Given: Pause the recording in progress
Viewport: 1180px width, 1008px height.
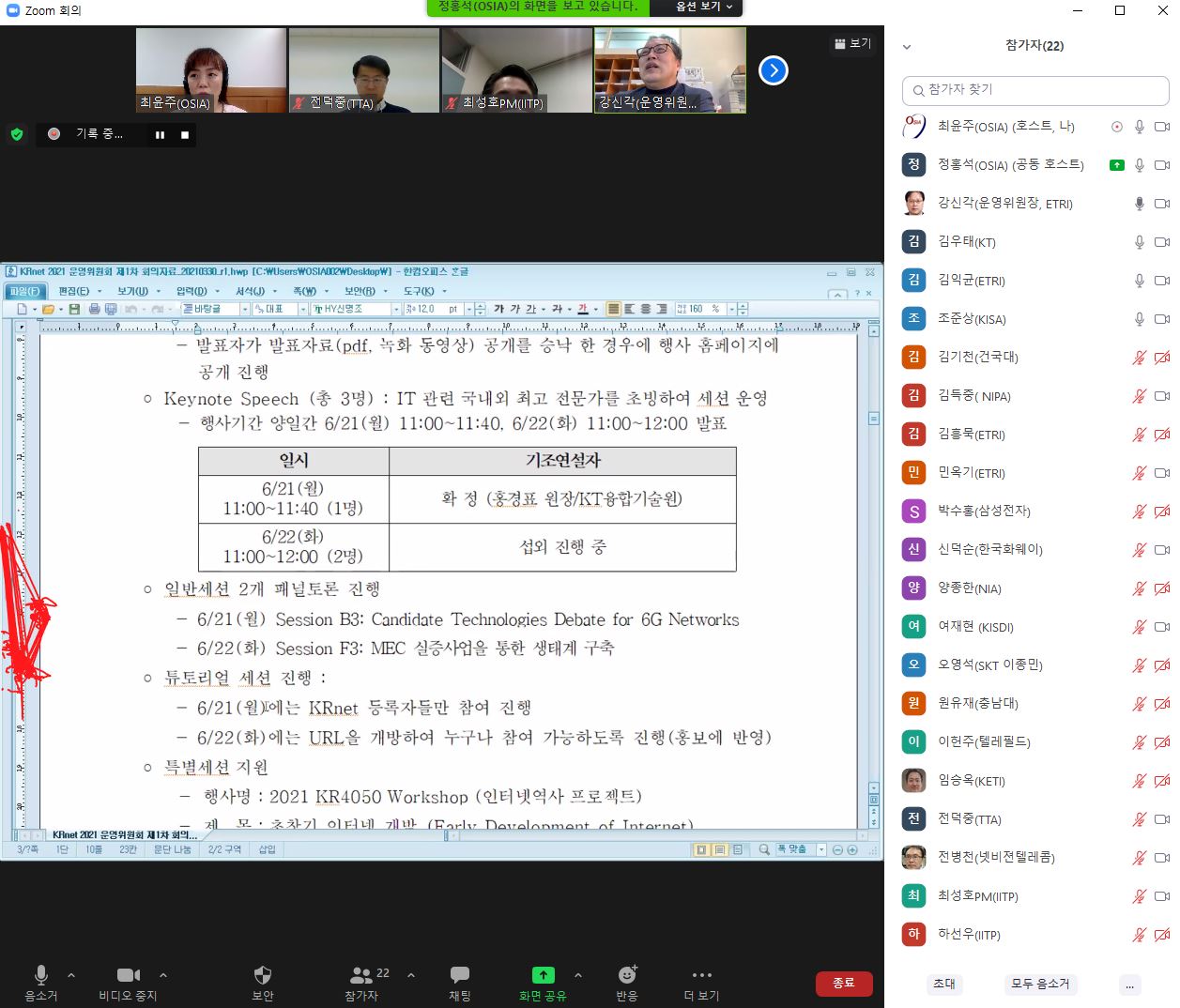Looking at the screenshot, I should pyautogui.click(x=160, y=135).
